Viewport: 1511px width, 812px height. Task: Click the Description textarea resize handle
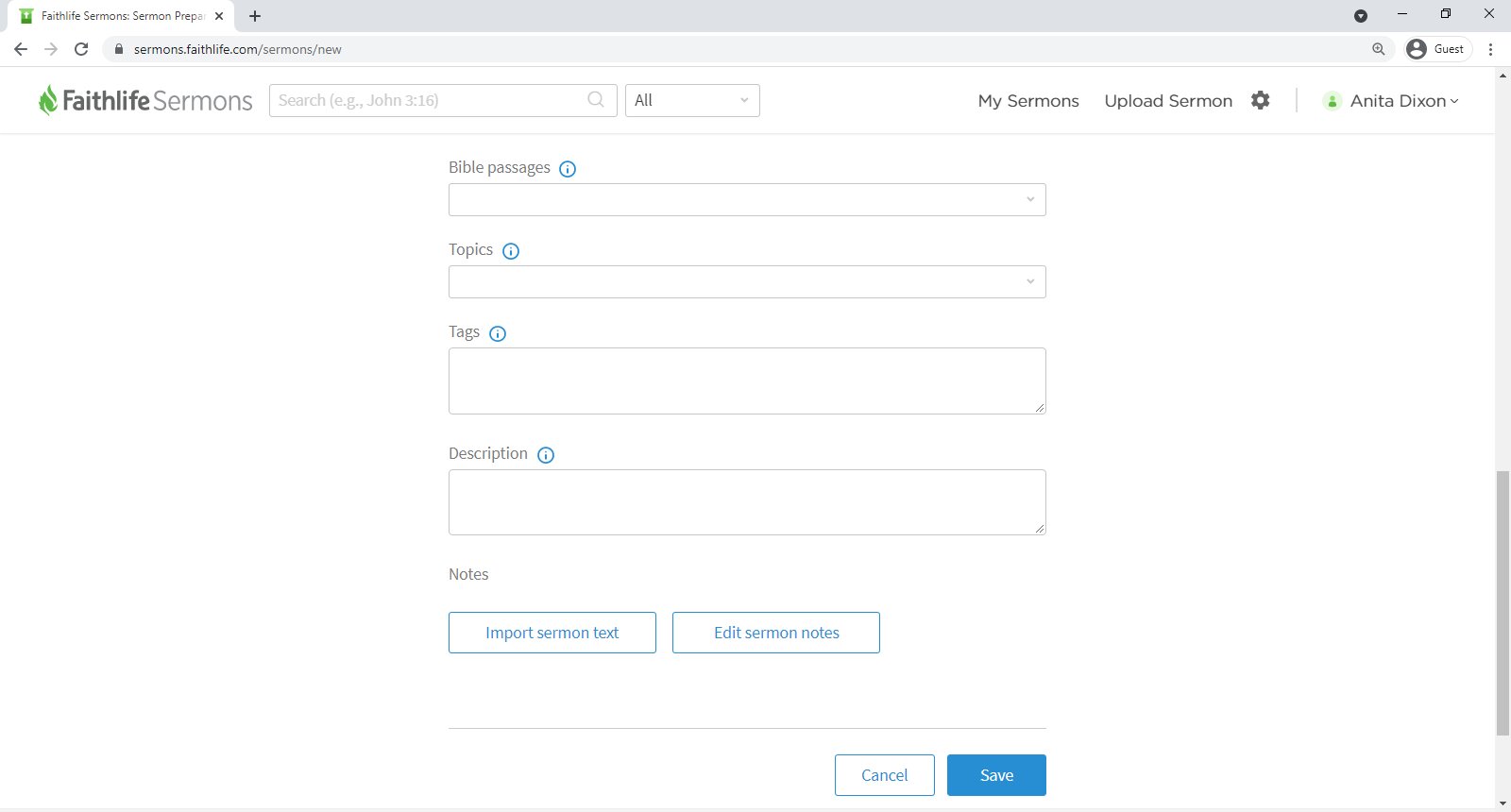pos(1040,529)
